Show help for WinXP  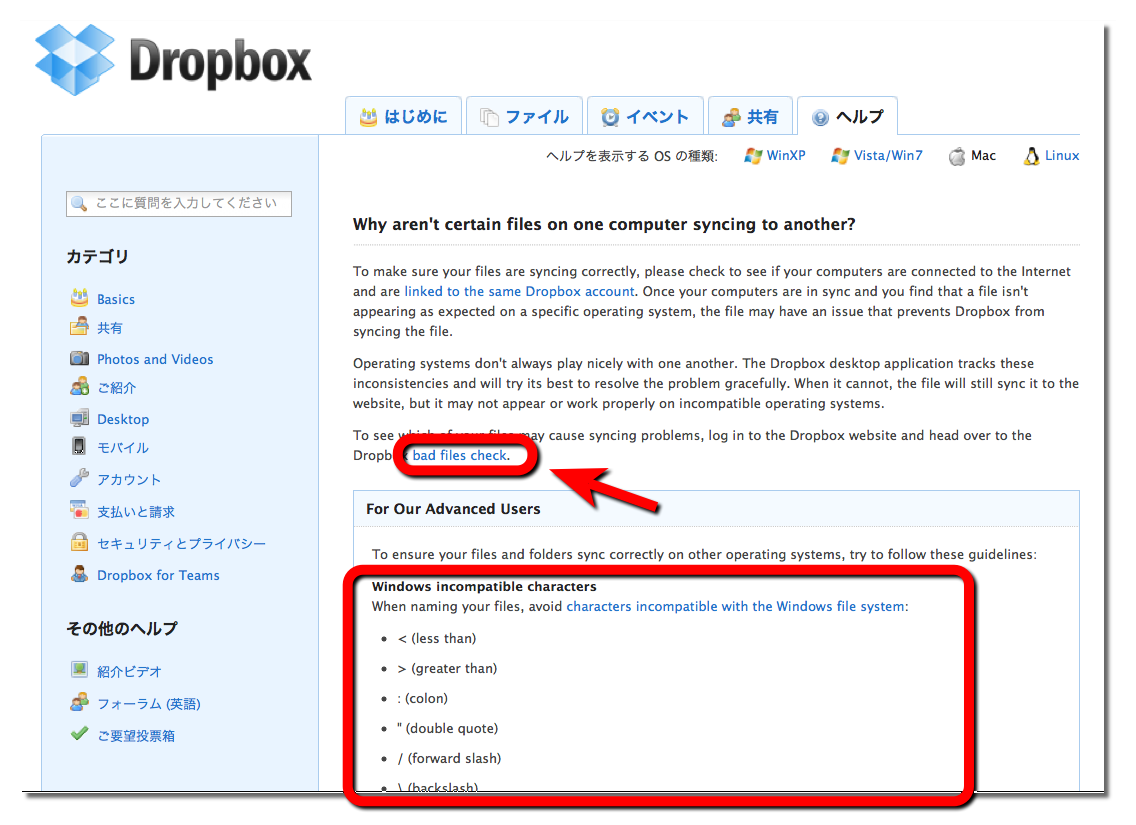click(x=786, y=156)
